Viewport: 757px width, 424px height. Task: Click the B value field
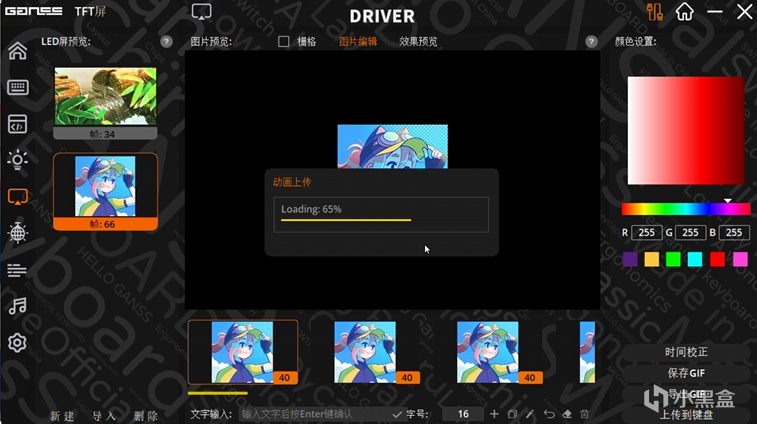click(x=734, y=233)
